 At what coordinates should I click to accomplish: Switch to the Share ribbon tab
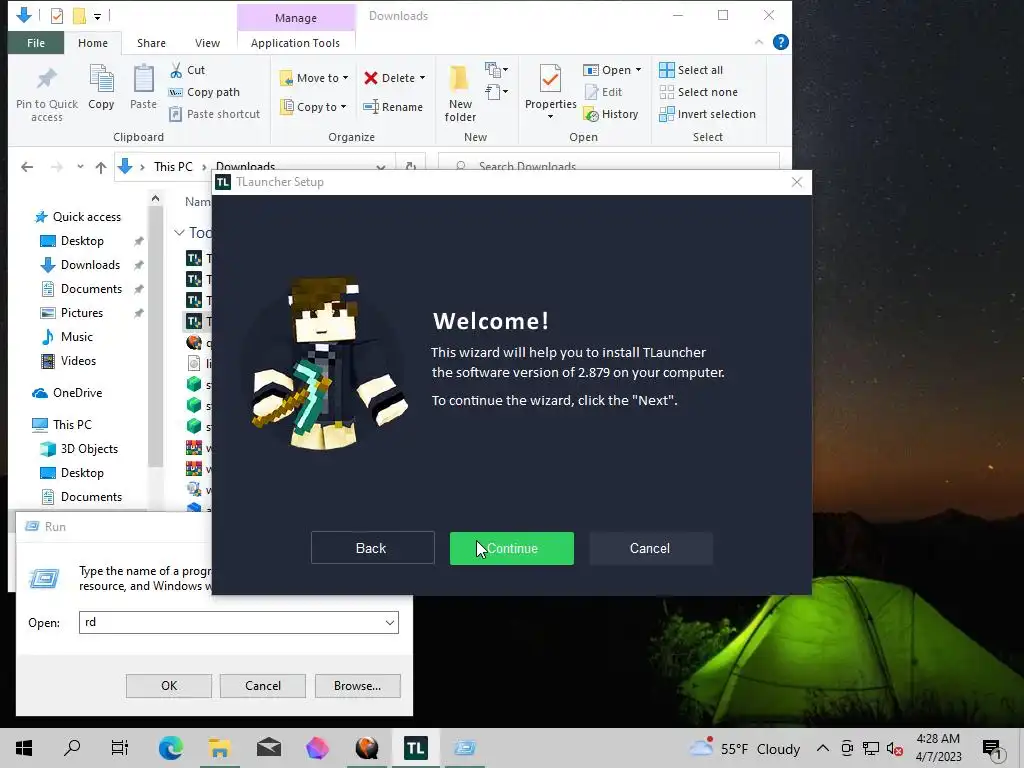[151, 43]
